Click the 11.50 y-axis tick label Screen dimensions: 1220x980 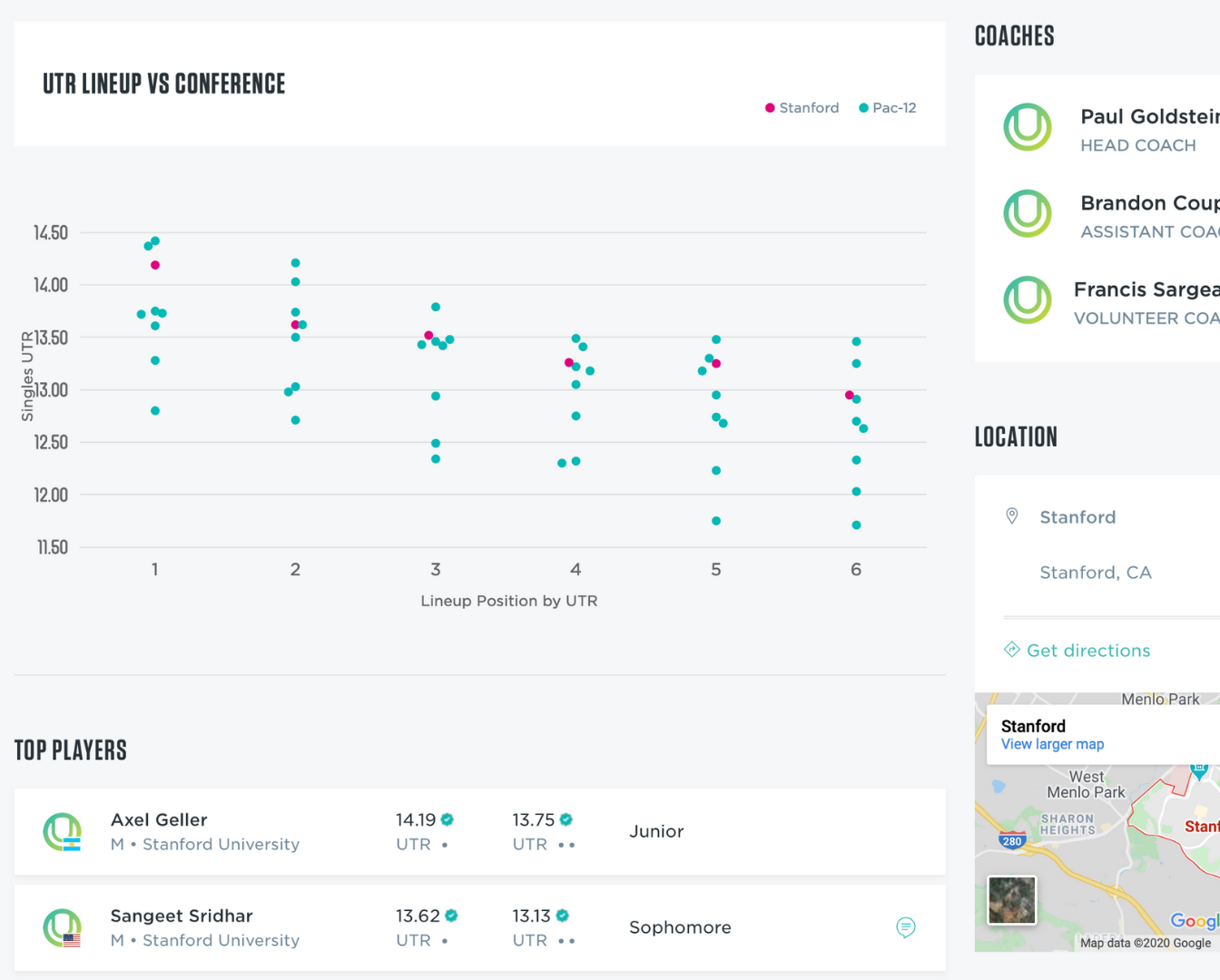click(x=53, y=547)
